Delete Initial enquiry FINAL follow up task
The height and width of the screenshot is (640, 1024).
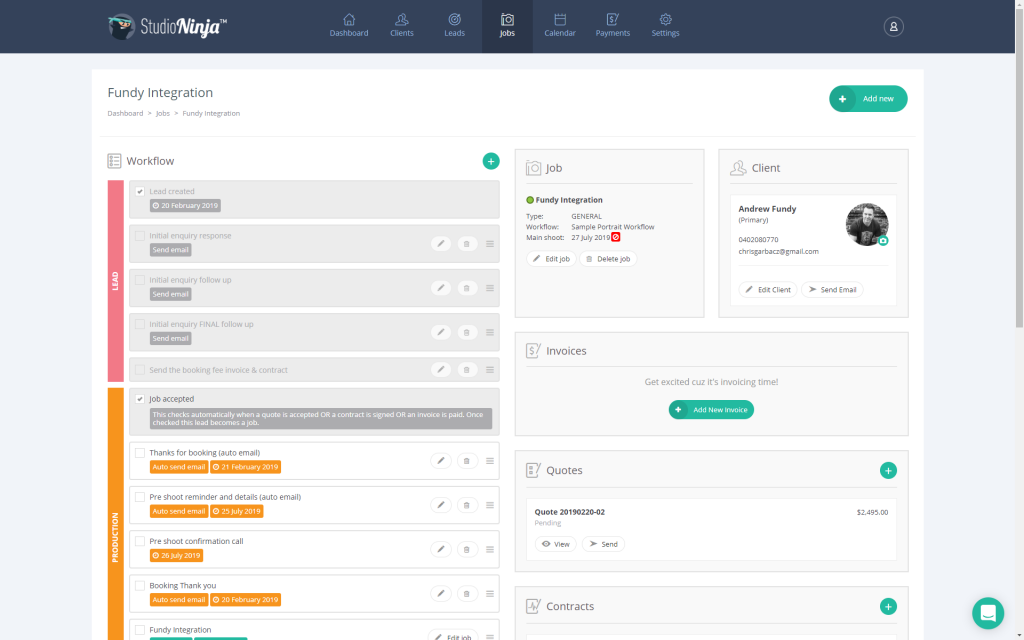click(x=466, y=332)
